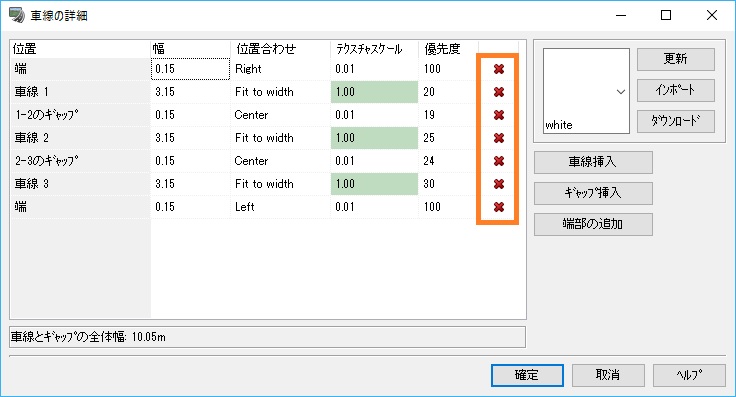Remove 車線 2 with its delete icon

tap(499, 138)
